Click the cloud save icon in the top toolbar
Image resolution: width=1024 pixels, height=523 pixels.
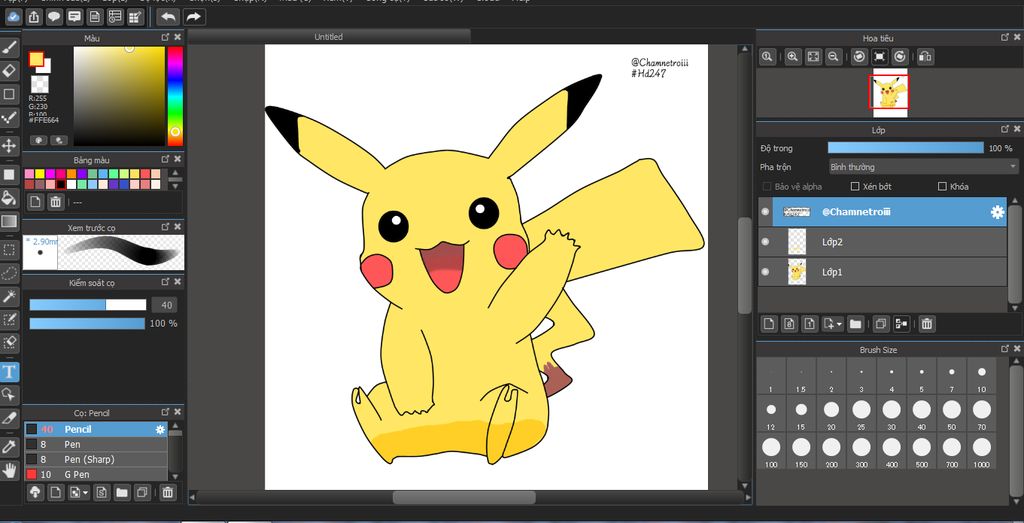[x=13, y=17]
